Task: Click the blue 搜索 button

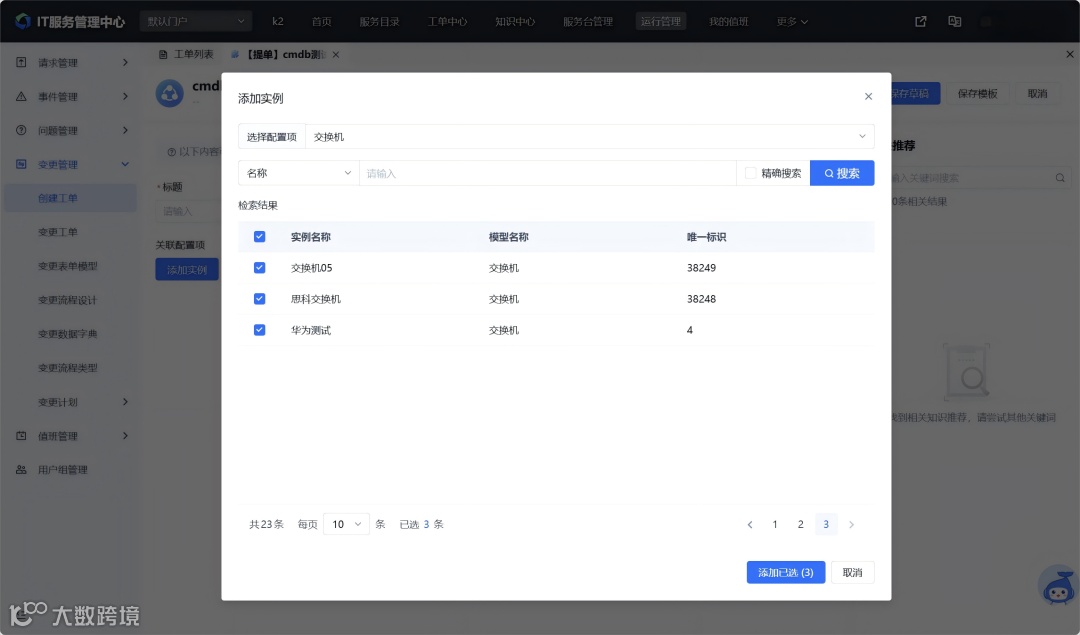Action: pyautogui.click(x=842, y=173)
